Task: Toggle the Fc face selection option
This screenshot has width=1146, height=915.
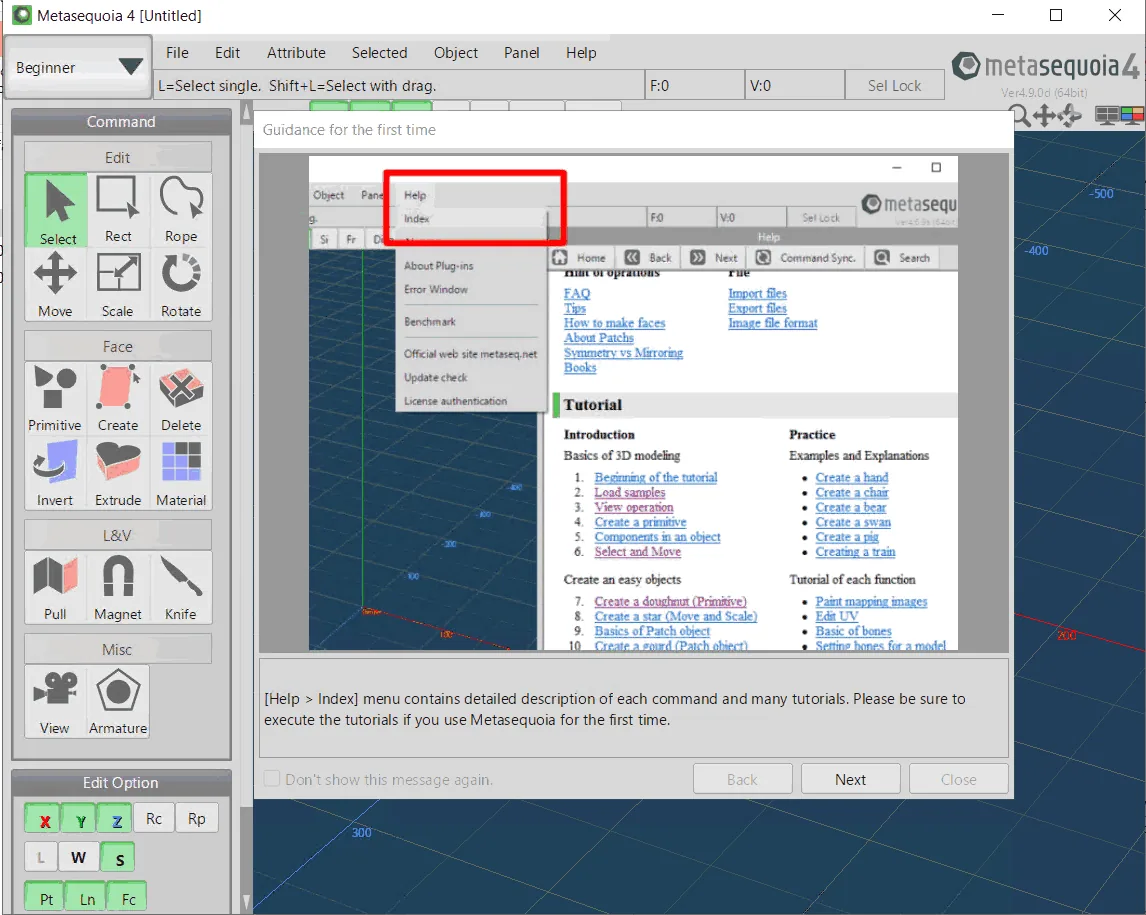Action: [127, 897]
